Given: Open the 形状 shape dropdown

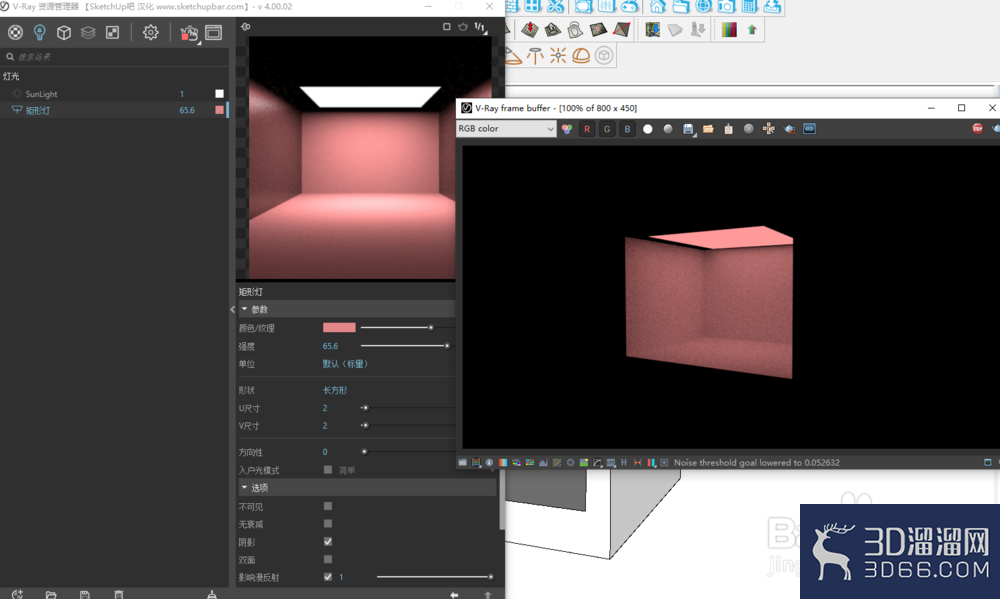Looking at the screenshot, I should [335, 390].
